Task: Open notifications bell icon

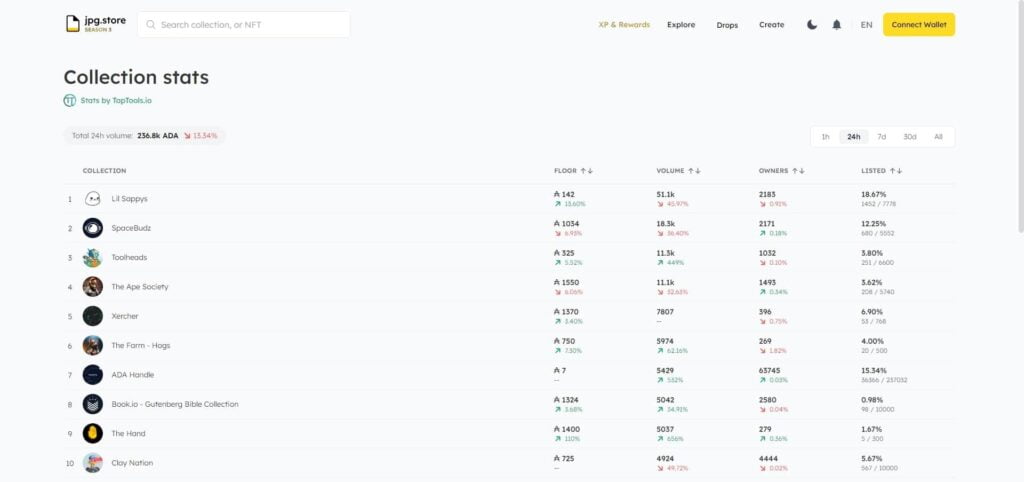Action: click(837, 25)
